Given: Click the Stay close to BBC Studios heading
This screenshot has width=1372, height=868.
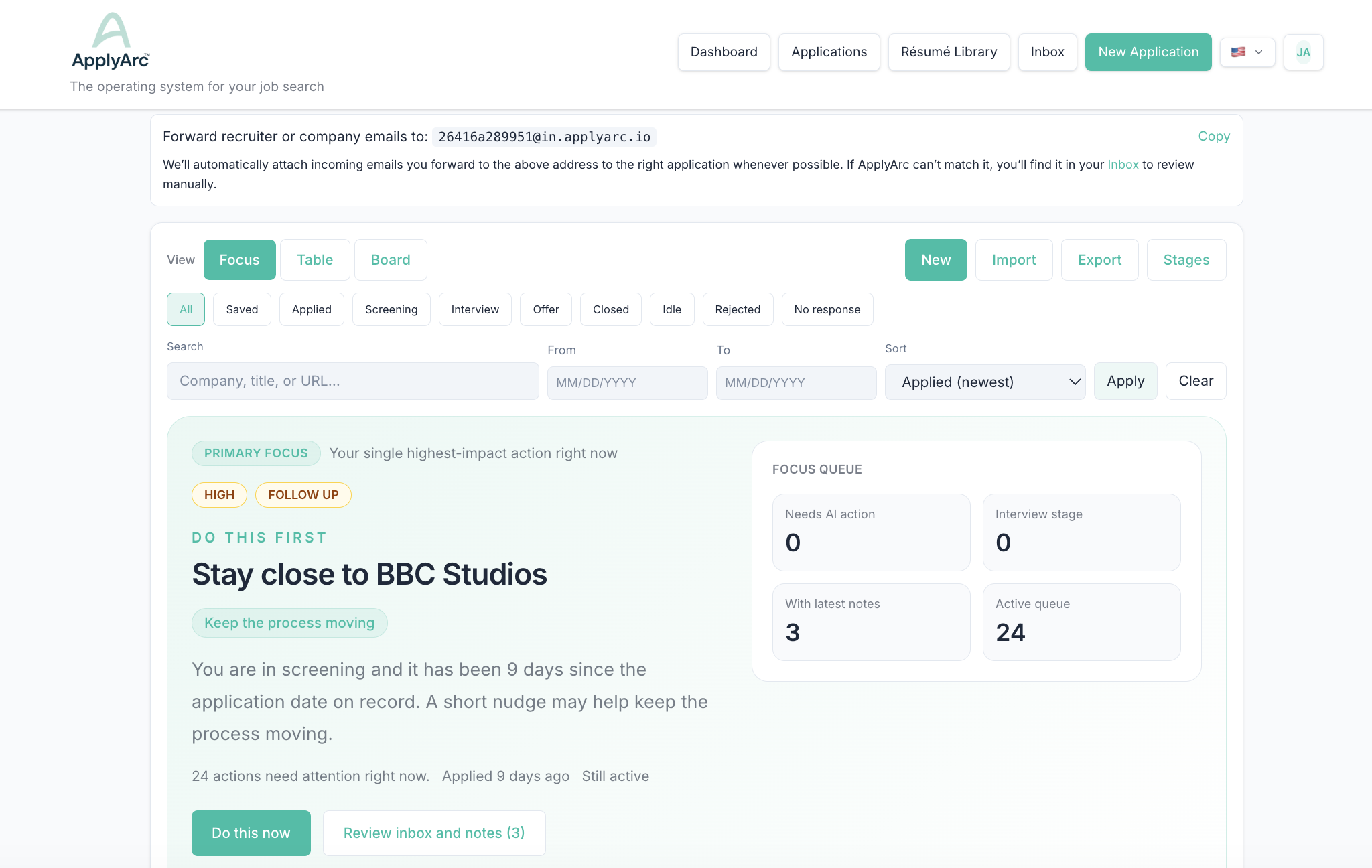Looking at the screenshot, I should coord(369,575).
